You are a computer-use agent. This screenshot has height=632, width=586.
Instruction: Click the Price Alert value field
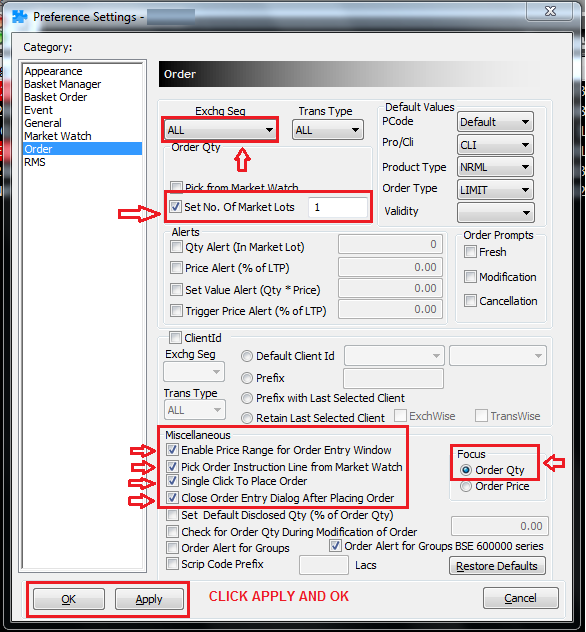point(390,267)
